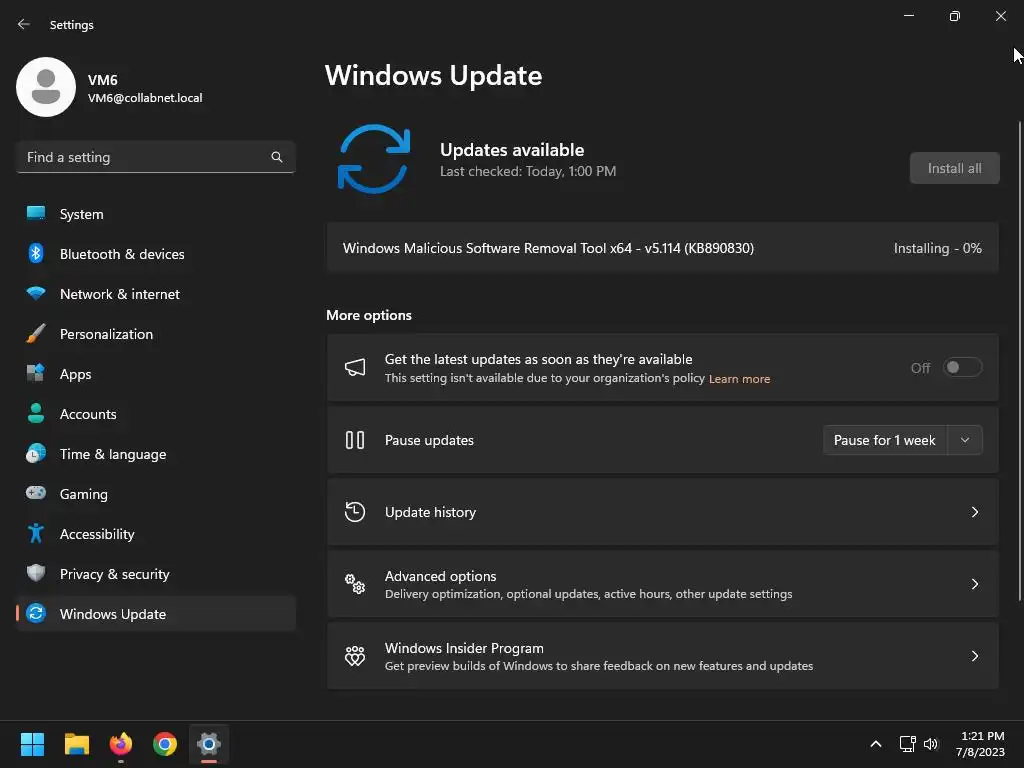
Task: Click the Time & language label
Action: click(x=113, y=454)
